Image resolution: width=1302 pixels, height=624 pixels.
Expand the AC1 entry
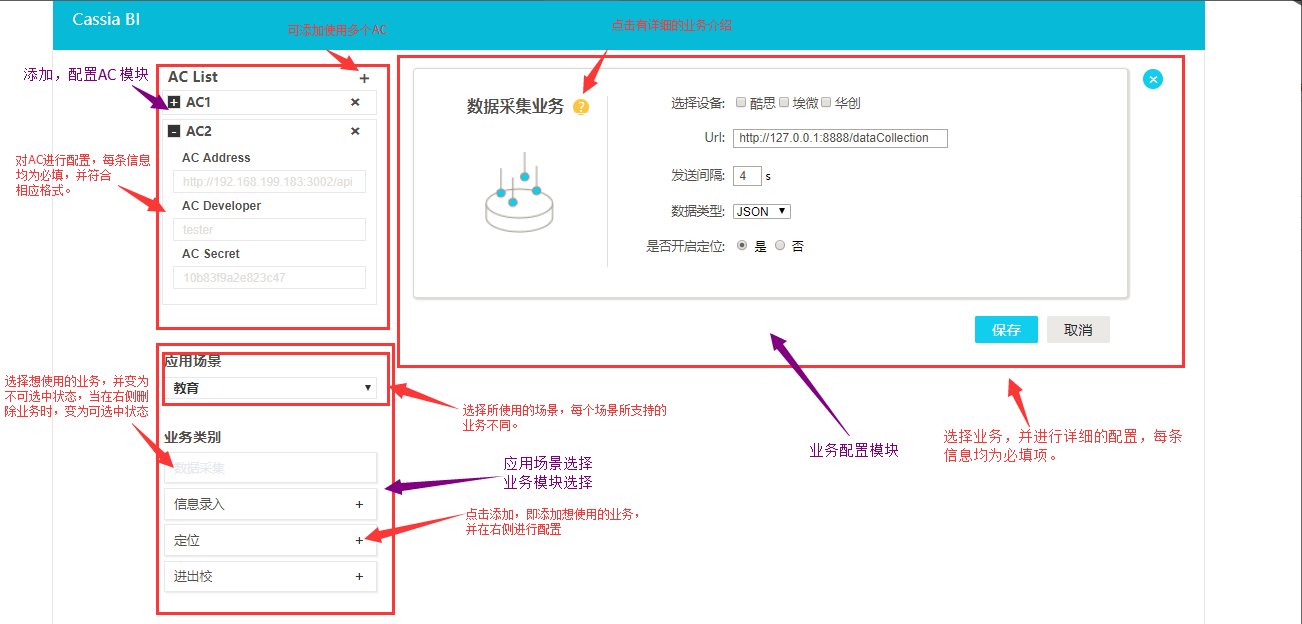[174, 102]
